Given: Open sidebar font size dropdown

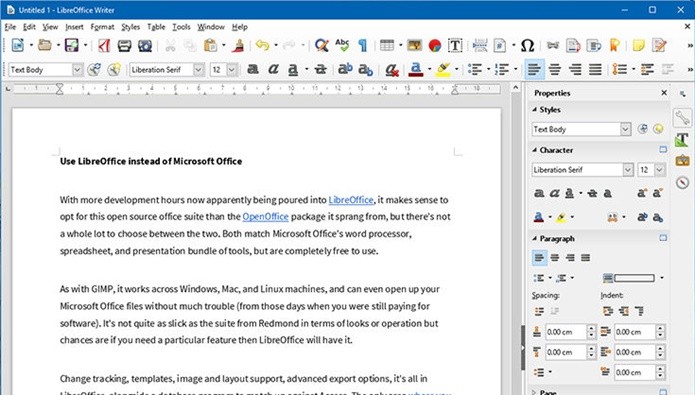Looking at the screenshot, I should coord(660,170).
